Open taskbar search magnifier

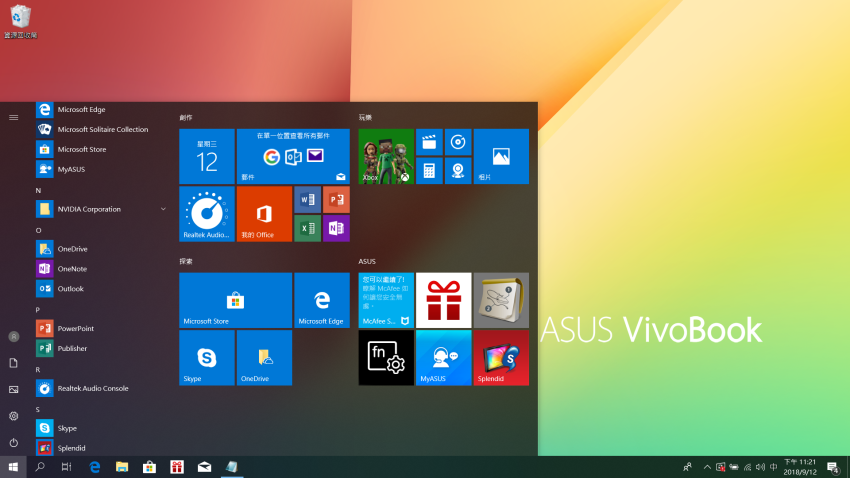tap(40, 467)
